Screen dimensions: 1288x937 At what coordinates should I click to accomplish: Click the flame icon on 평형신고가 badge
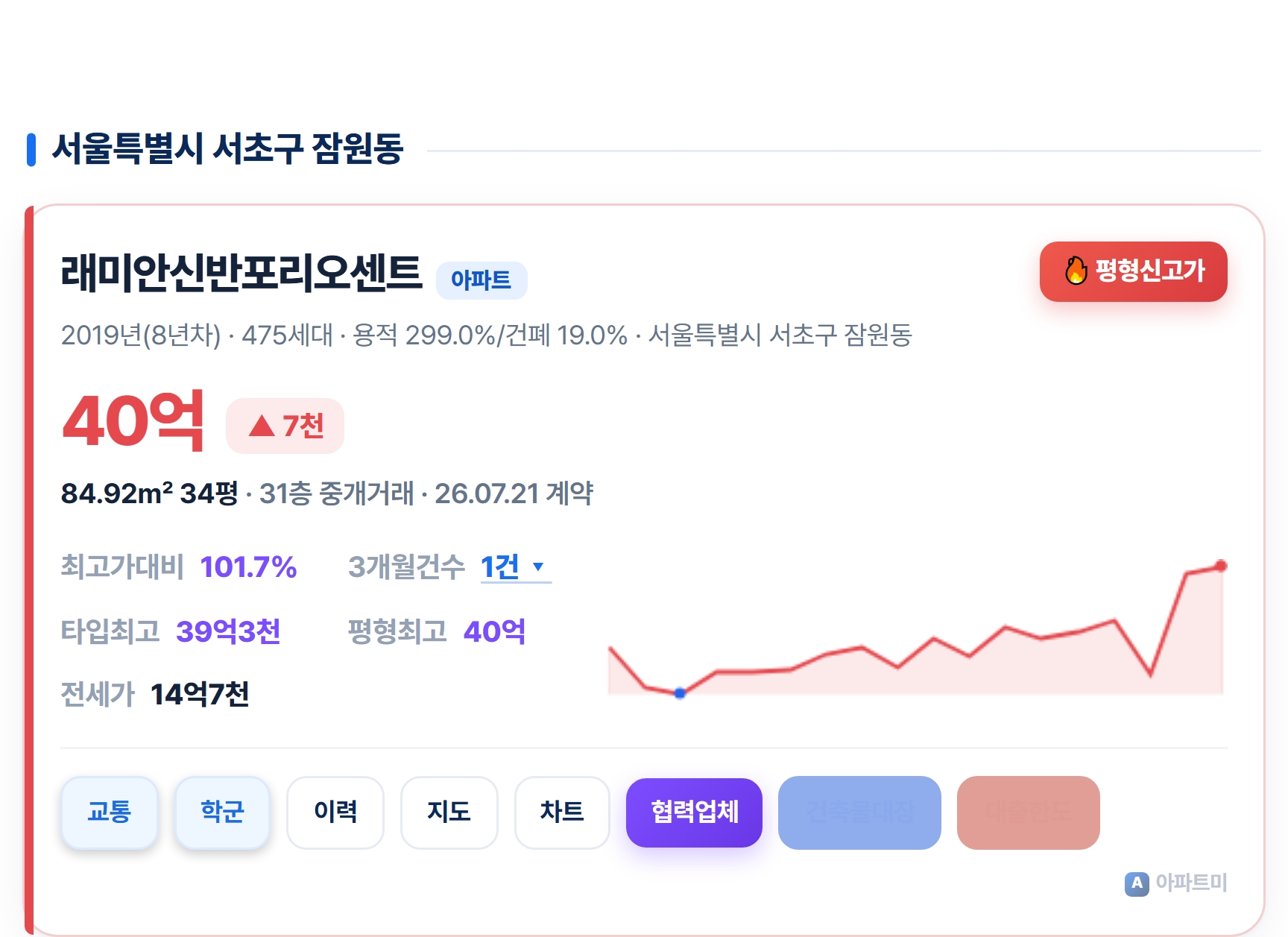coord(1076,271)
